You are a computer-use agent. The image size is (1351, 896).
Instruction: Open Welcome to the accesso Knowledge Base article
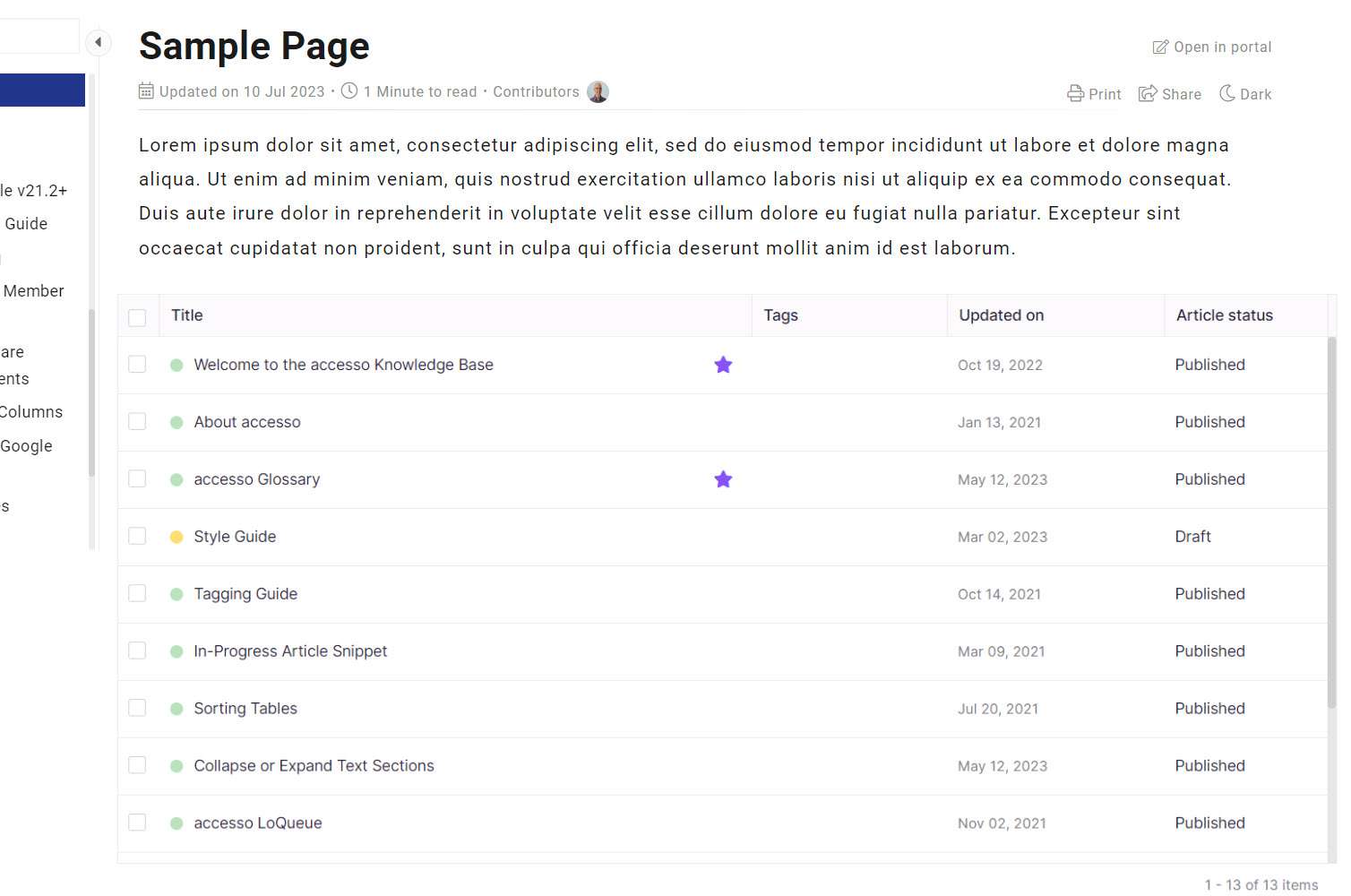pyautogui.click(x=343, y=365)
